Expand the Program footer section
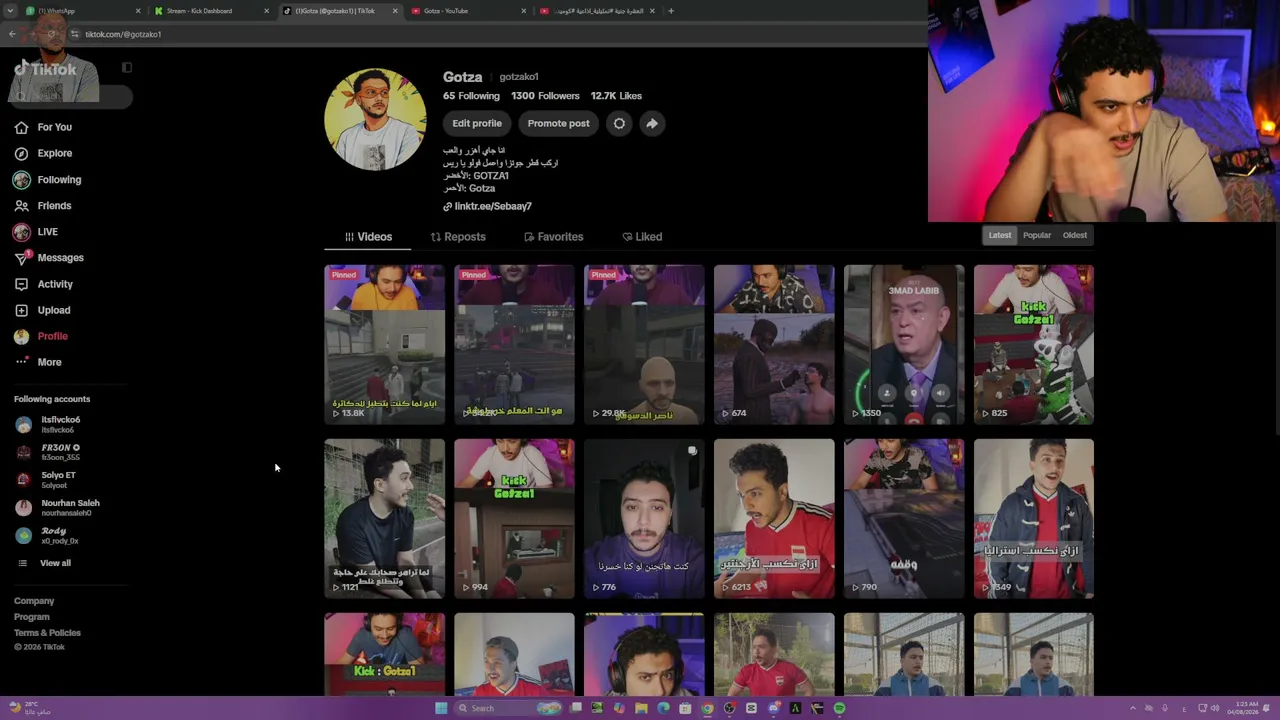Screen dimensions: 1280x720 point(32,617)
